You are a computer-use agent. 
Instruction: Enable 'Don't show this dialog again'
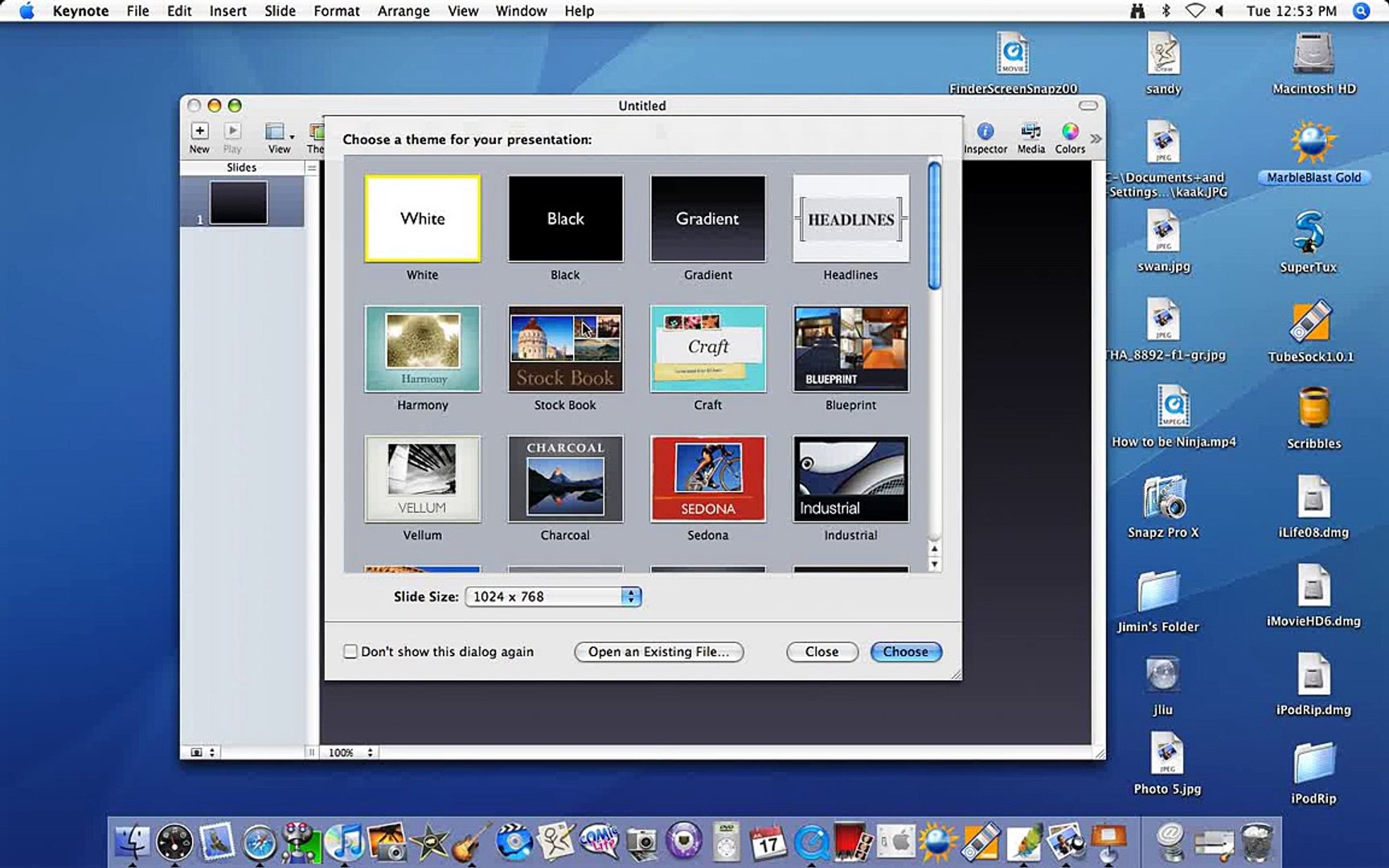350,651
